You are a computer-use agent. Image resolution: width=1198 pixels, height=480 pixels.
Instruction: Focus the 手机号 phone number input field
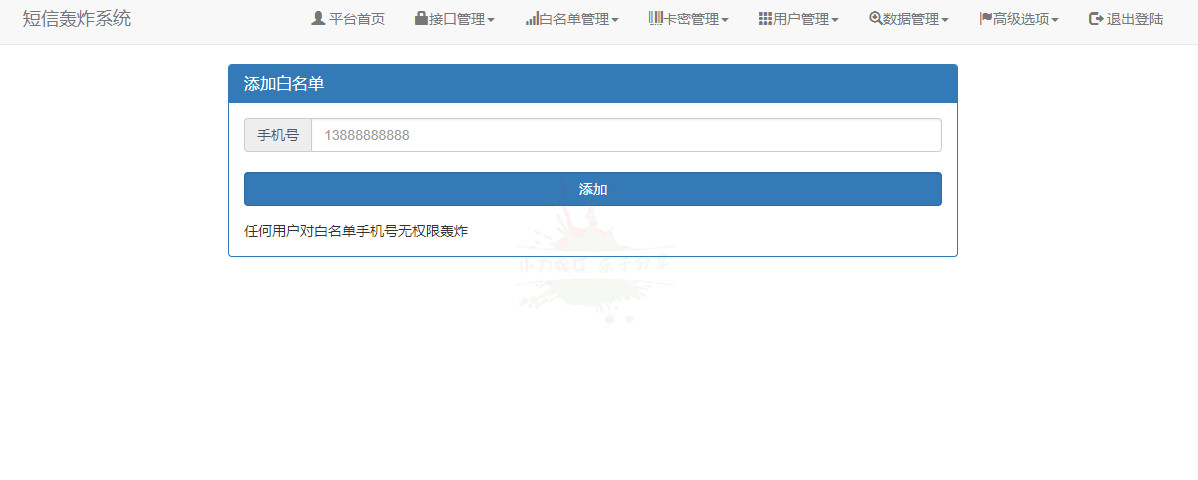pos(626,135)
